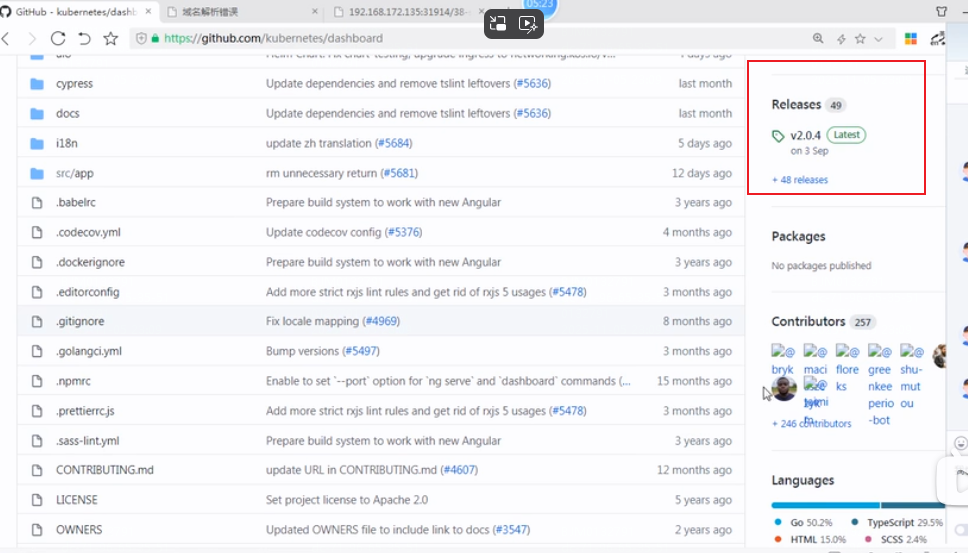Click the screen capture overlay icon
The width and height of the screenshot is (968, 553).
coord(498,24)
